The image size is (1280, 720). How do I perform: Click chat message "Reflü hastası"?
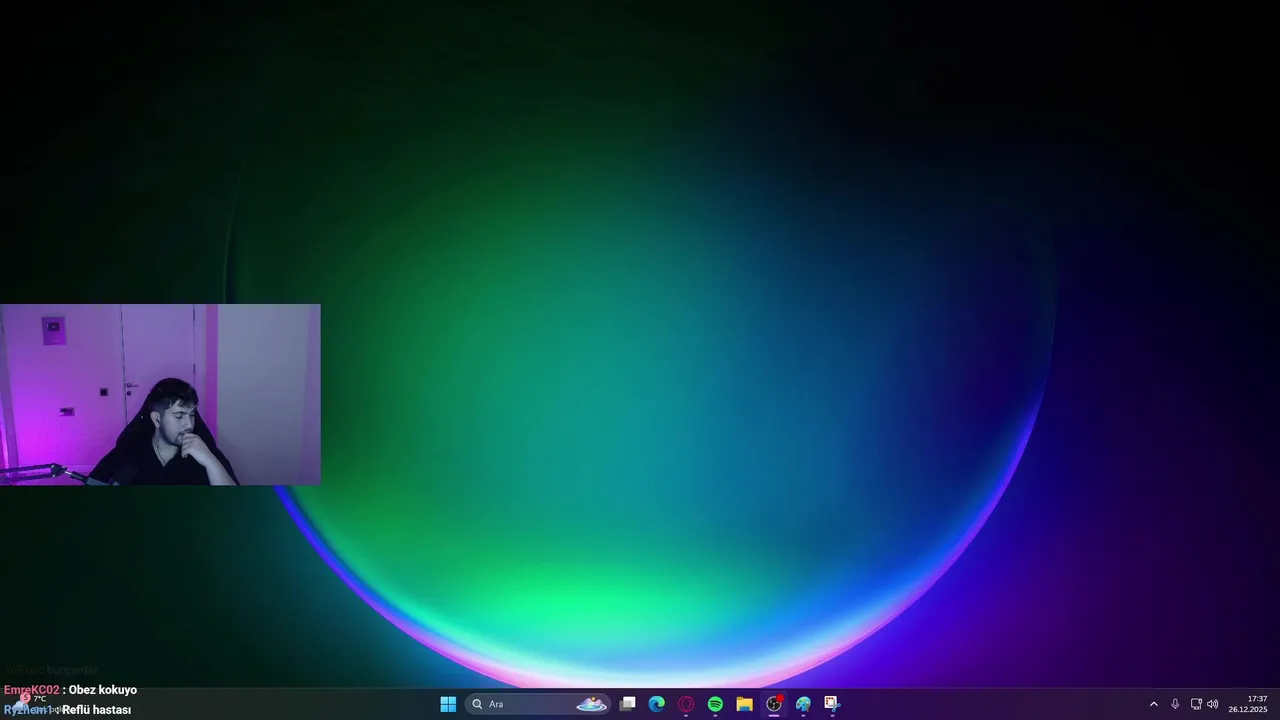(x=97, y=710)
